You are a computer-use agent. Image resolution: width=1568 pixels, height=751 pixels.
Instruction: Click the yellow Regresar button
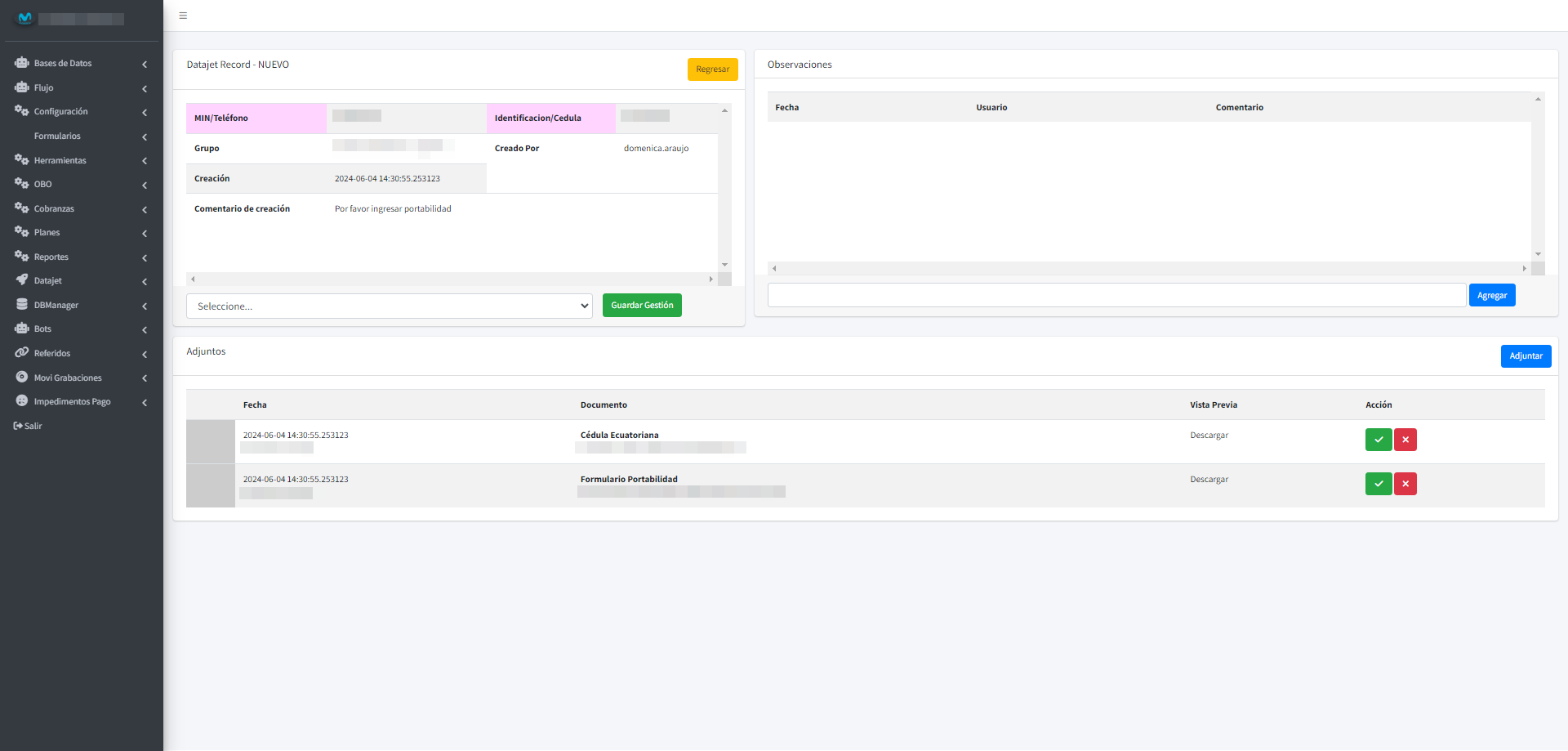[712, 69]
